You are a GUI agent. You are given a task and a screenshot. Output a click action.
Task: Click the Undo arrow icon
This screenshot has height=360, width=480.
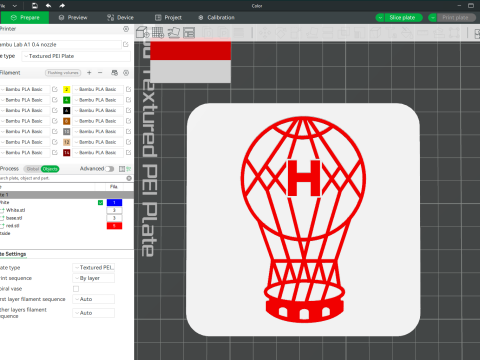(48, 6)
